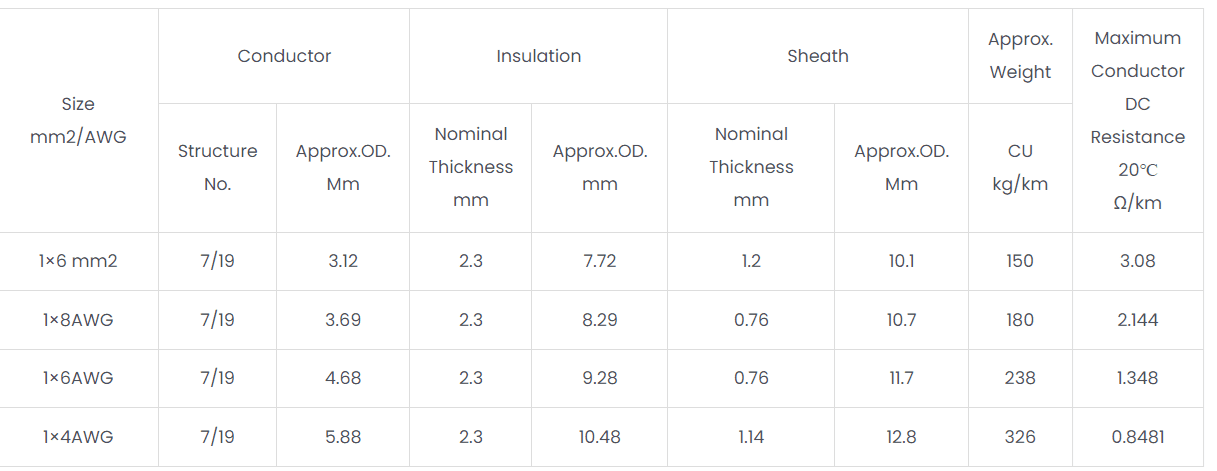This screenshot has width=1217, height=471.
Task: Click the weight value 150
Action: point(1020,261)
